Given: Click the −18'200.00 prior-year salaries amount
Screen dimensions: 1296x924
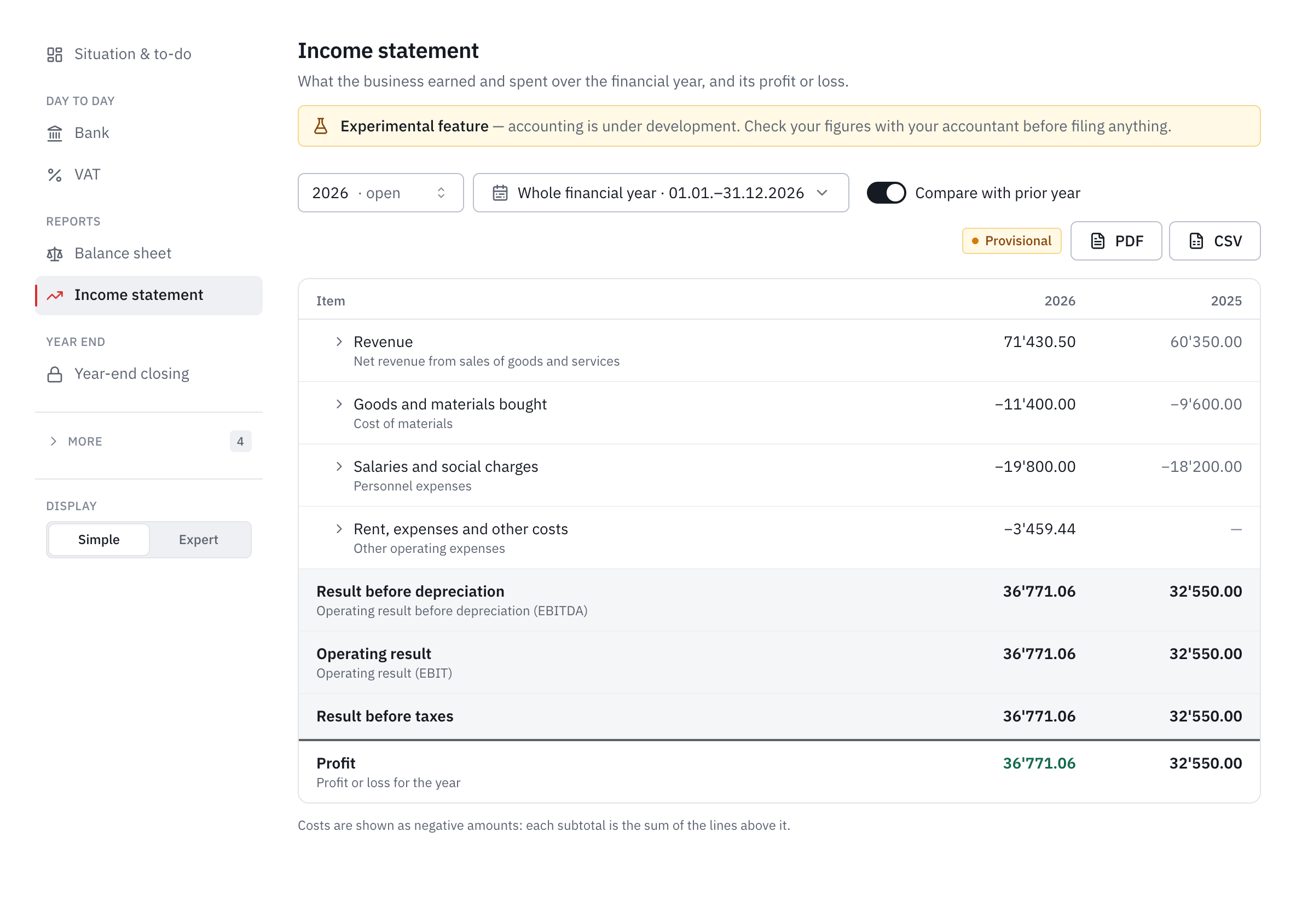Looking at the screenshot, I should tap(1201, 466).
